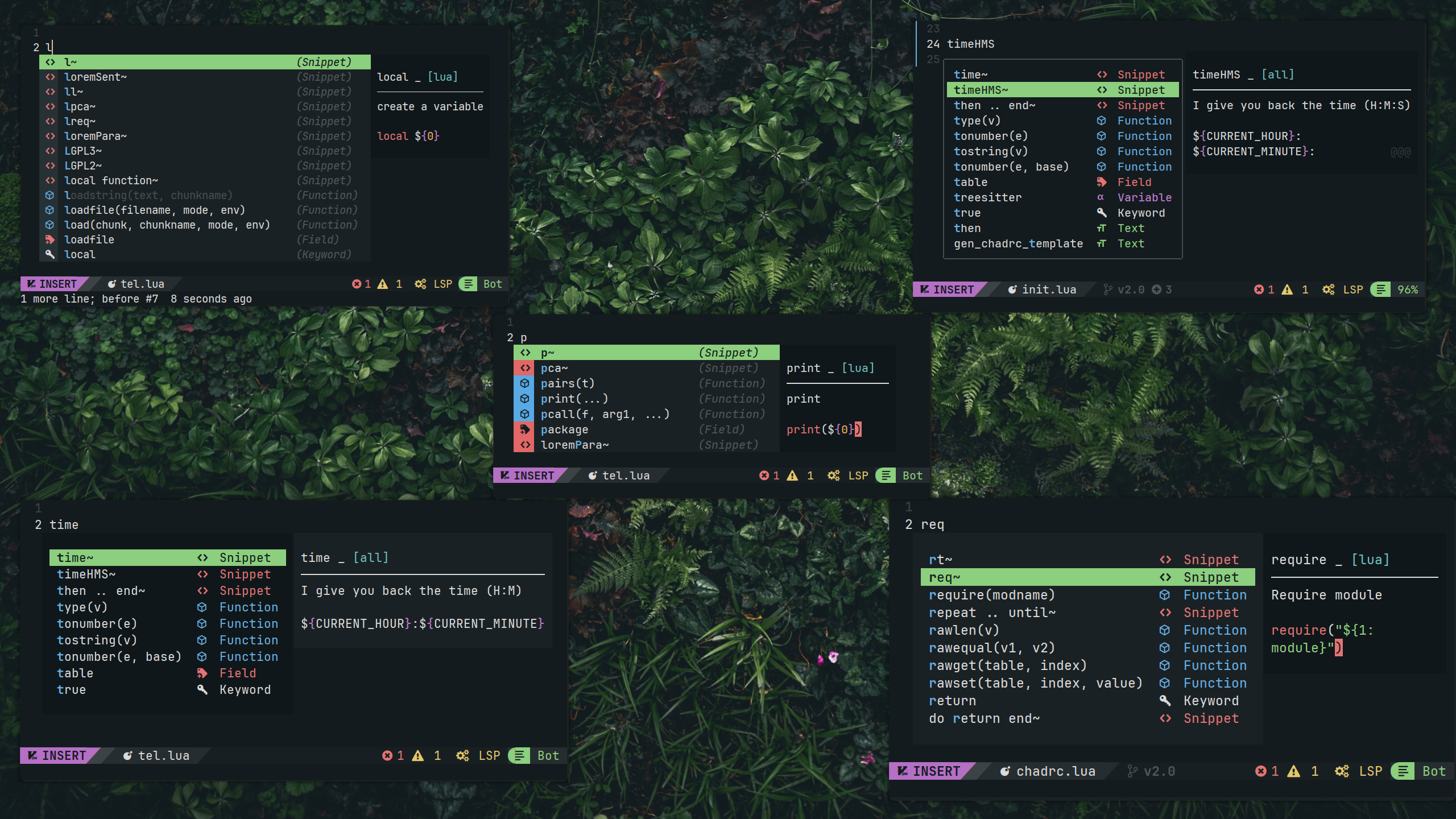Click the 'loremPara~' row in the middle window

(646, 445)
